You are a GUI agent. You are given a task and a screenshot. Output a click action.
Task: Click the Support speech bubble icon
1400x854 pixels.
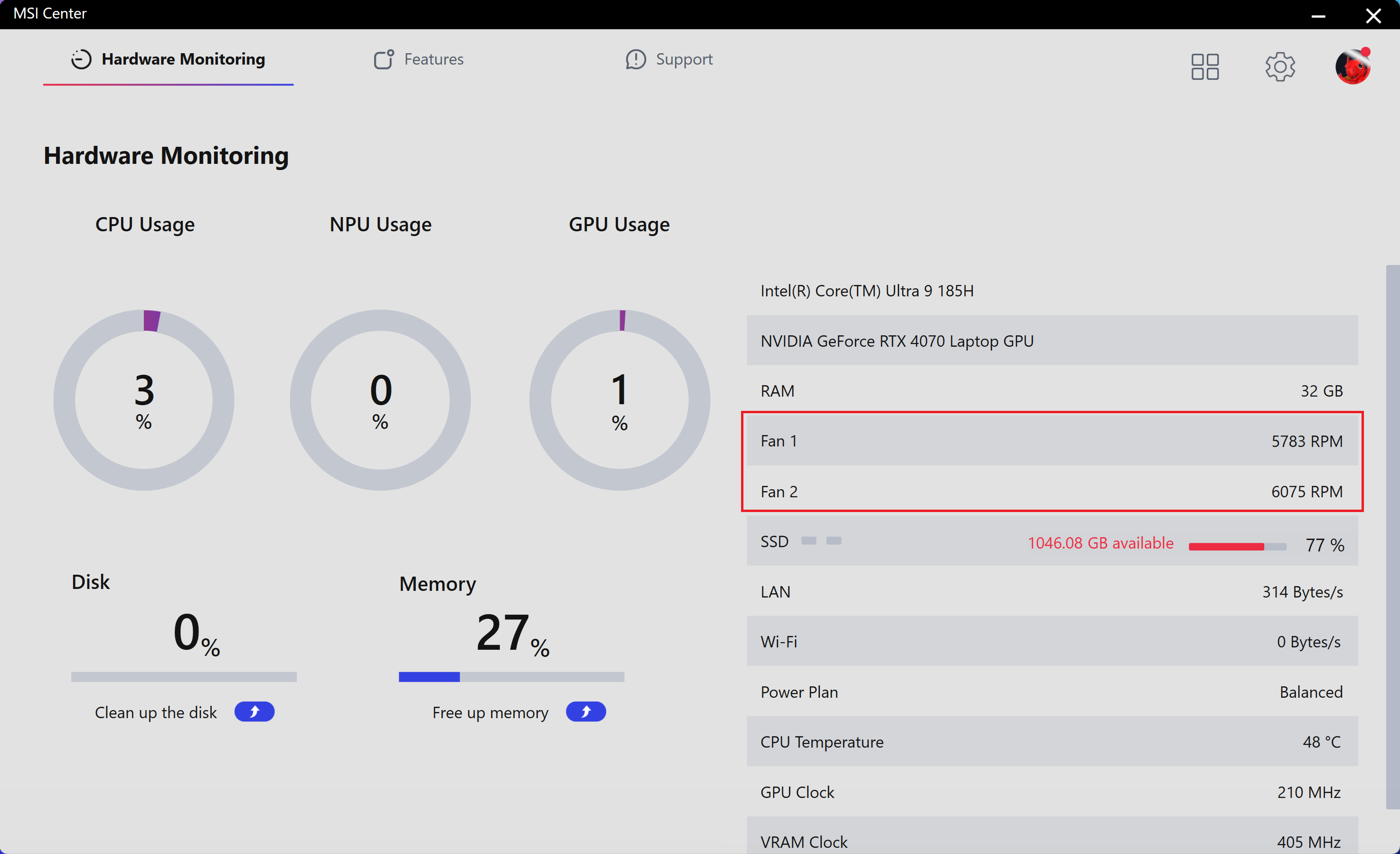click(x=636, y=59)
